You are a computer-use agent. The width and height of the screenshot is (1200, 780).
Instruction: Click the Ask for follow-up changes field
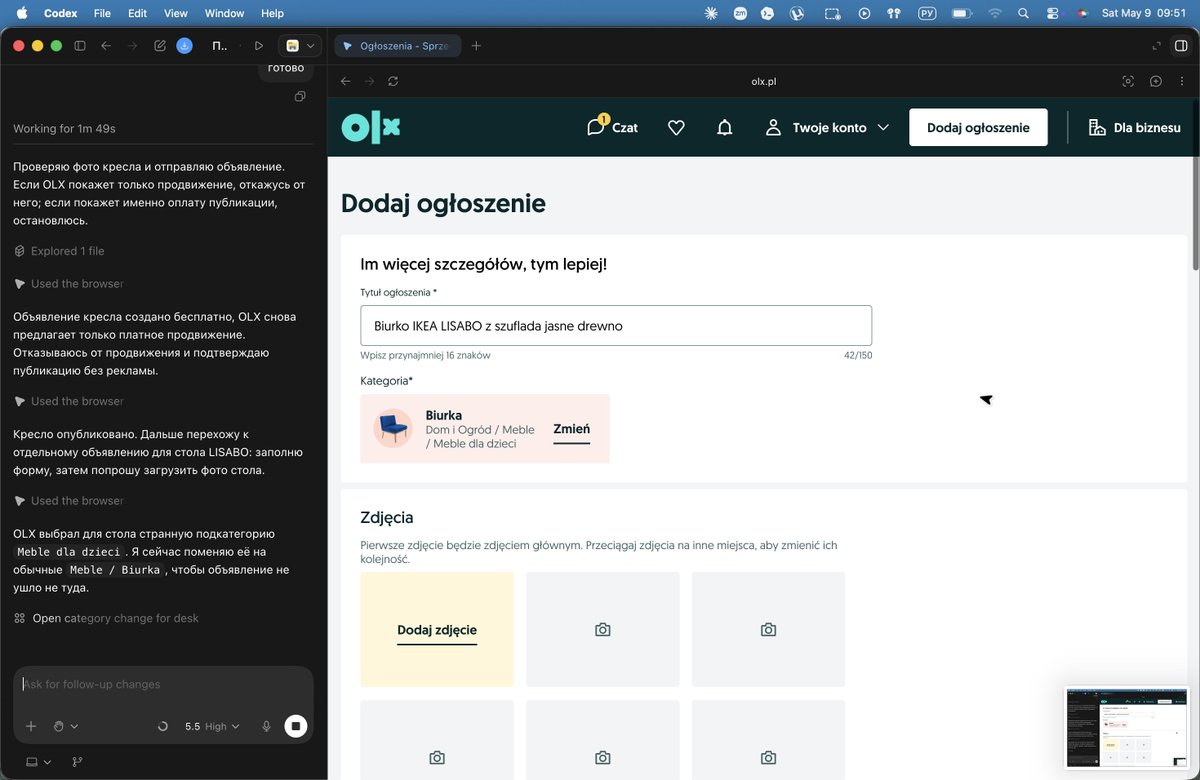coord(163,685)
